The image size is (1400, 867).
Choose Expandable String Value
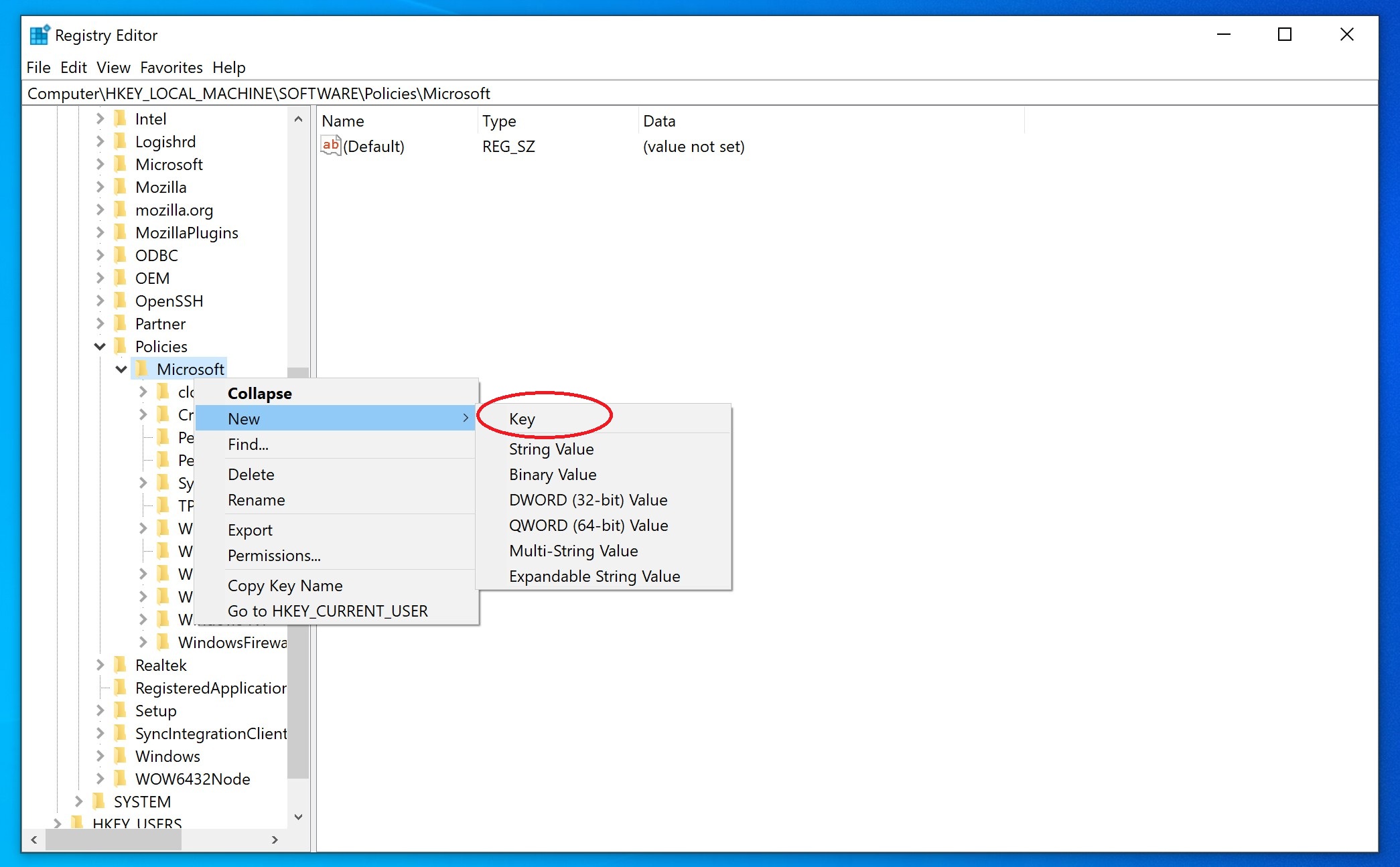pyautogui.click(x=604, y=576)
